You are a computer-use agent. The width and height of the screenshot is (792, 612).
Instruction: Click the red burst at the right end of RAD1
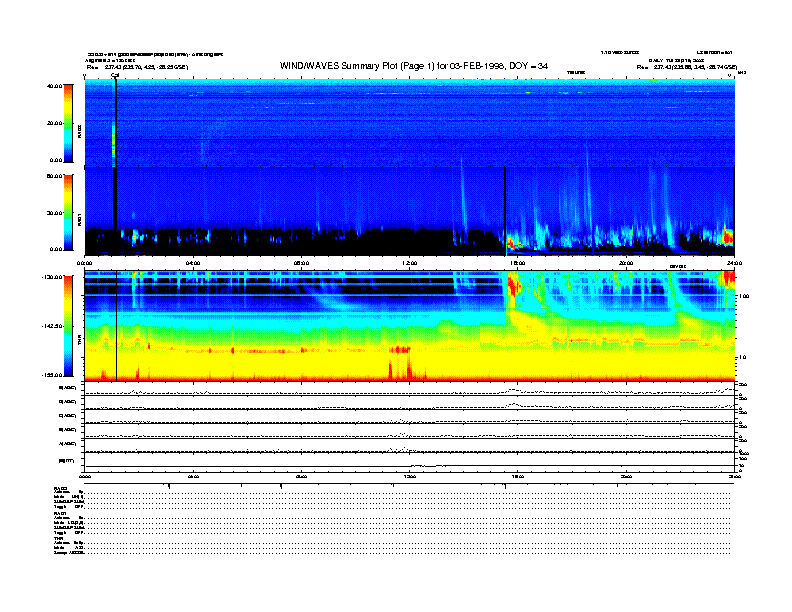click(x=727, y=237)
